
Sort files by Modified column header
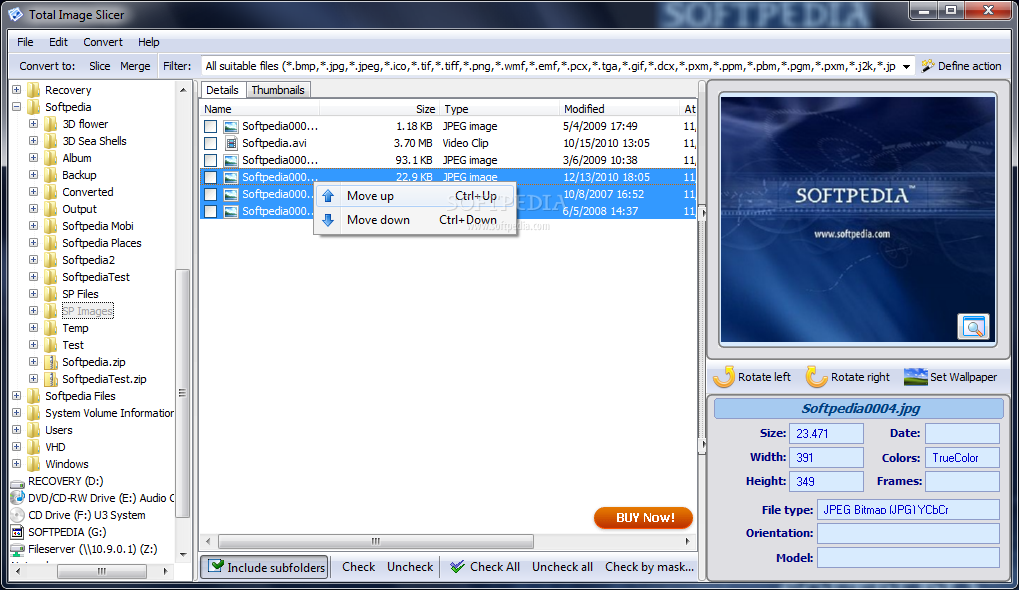619,109
